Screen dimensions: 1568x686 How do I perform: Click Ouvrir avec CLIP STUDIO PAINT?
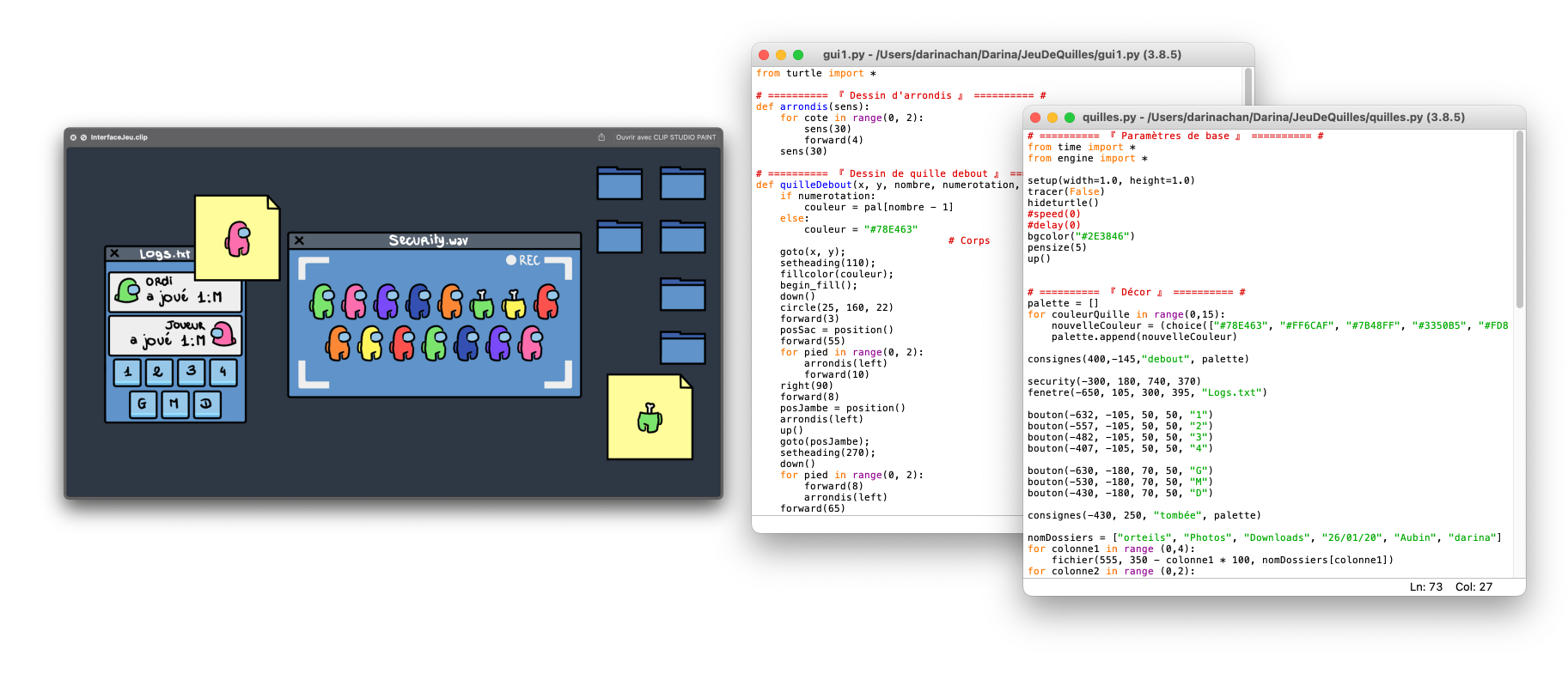tap(666, 137)
